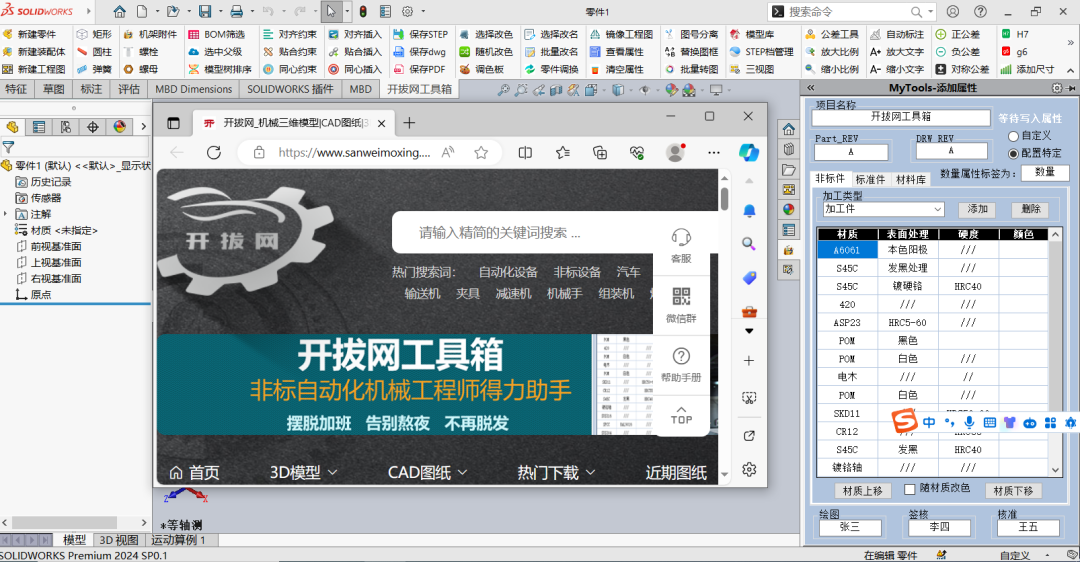Screen dimensions: 1080x562
Task: Select the 自定义 radio option
Action: pyautogui.click(x=1013, y=136)
